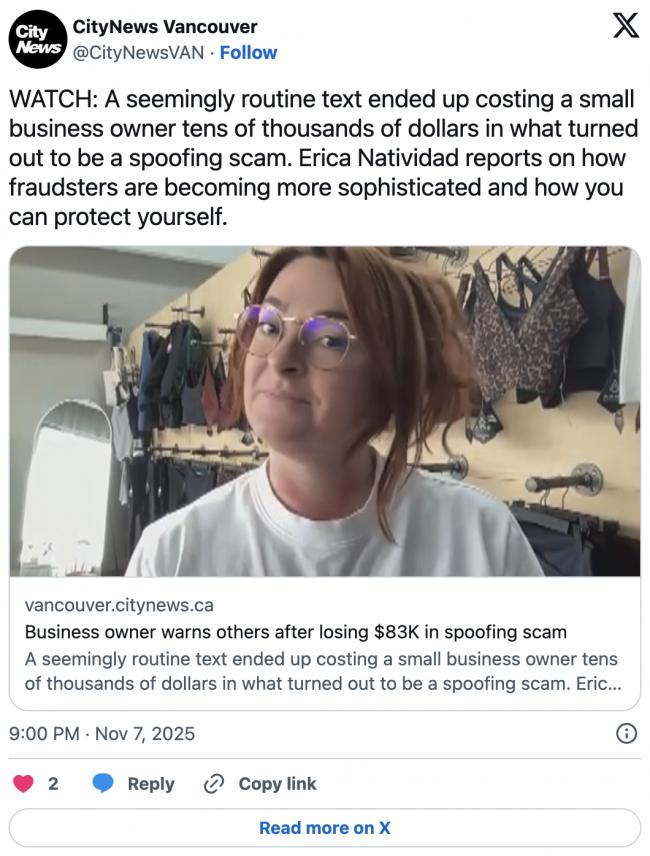Click the Reply text label
Viewport: 650px width, 856px height.
(151, 784)
